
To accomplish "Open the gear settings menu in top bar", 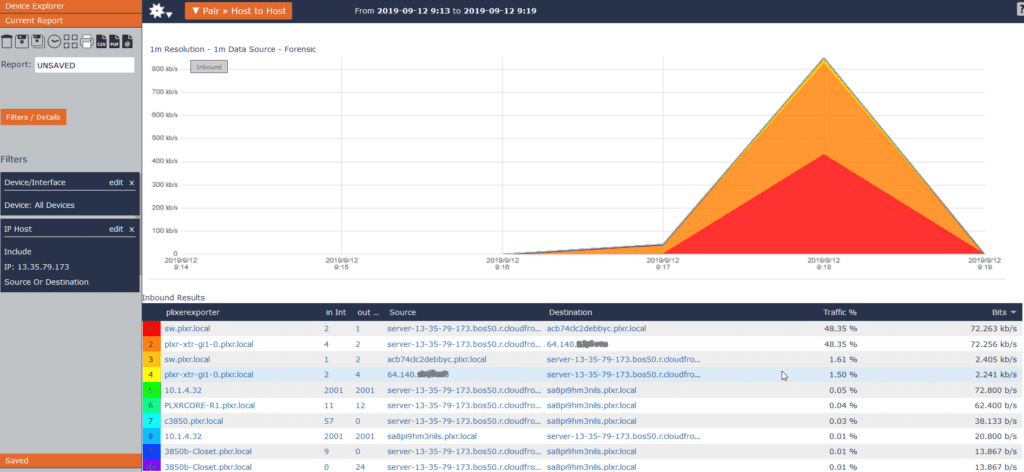I will pyautogui.click(x=160, y=11).
